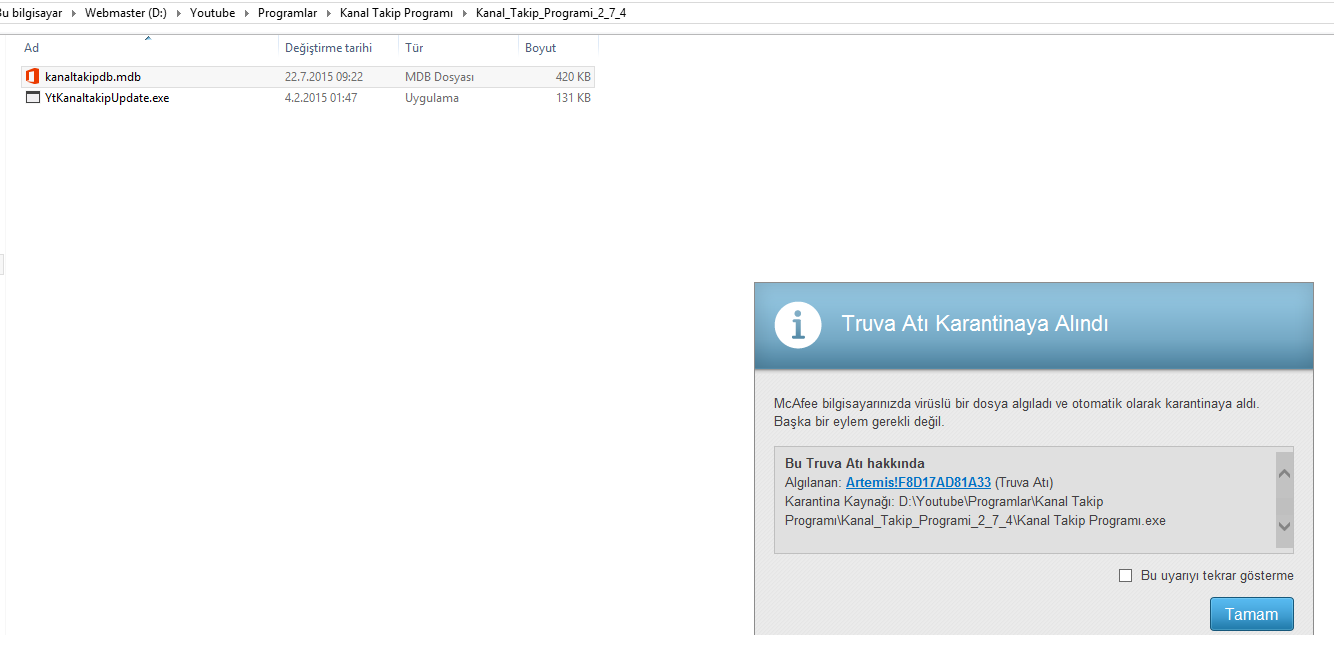1334x648 pixels.
Task: Open Programlar folder from breadcrumb path
Action: coord(287,14)
